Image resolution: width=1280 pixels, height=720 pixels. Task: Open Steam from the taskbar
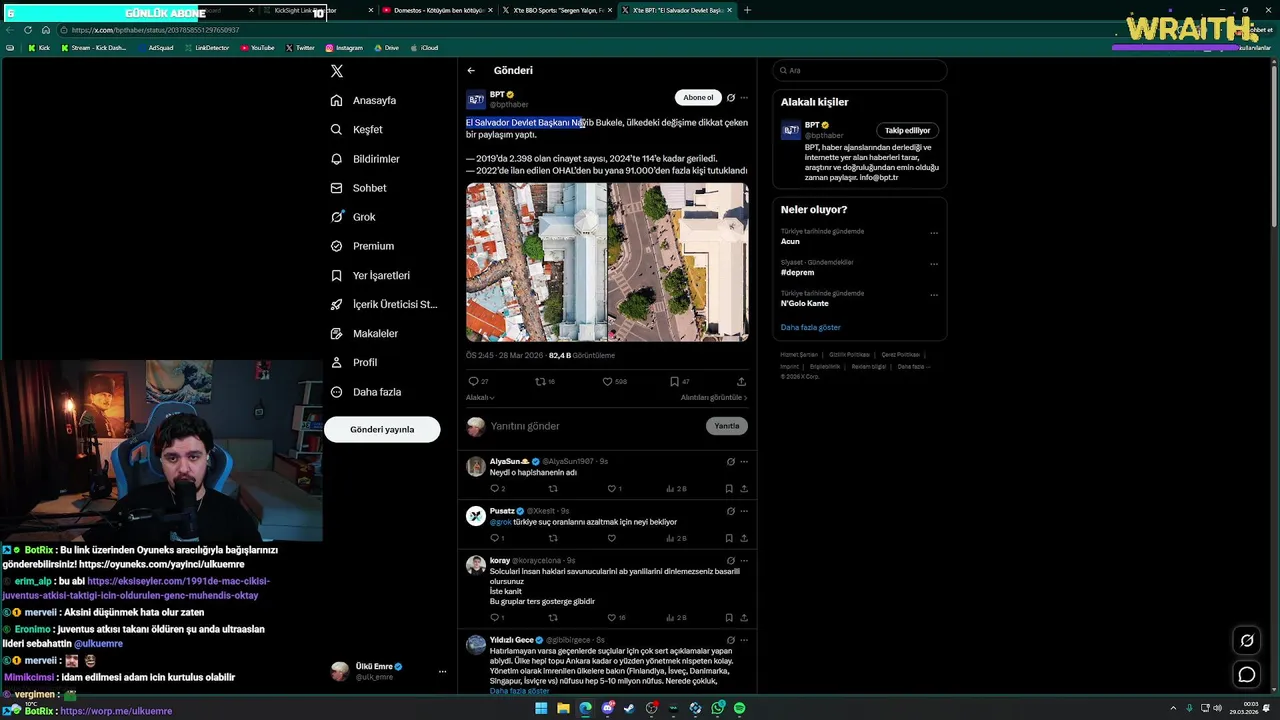629,708
